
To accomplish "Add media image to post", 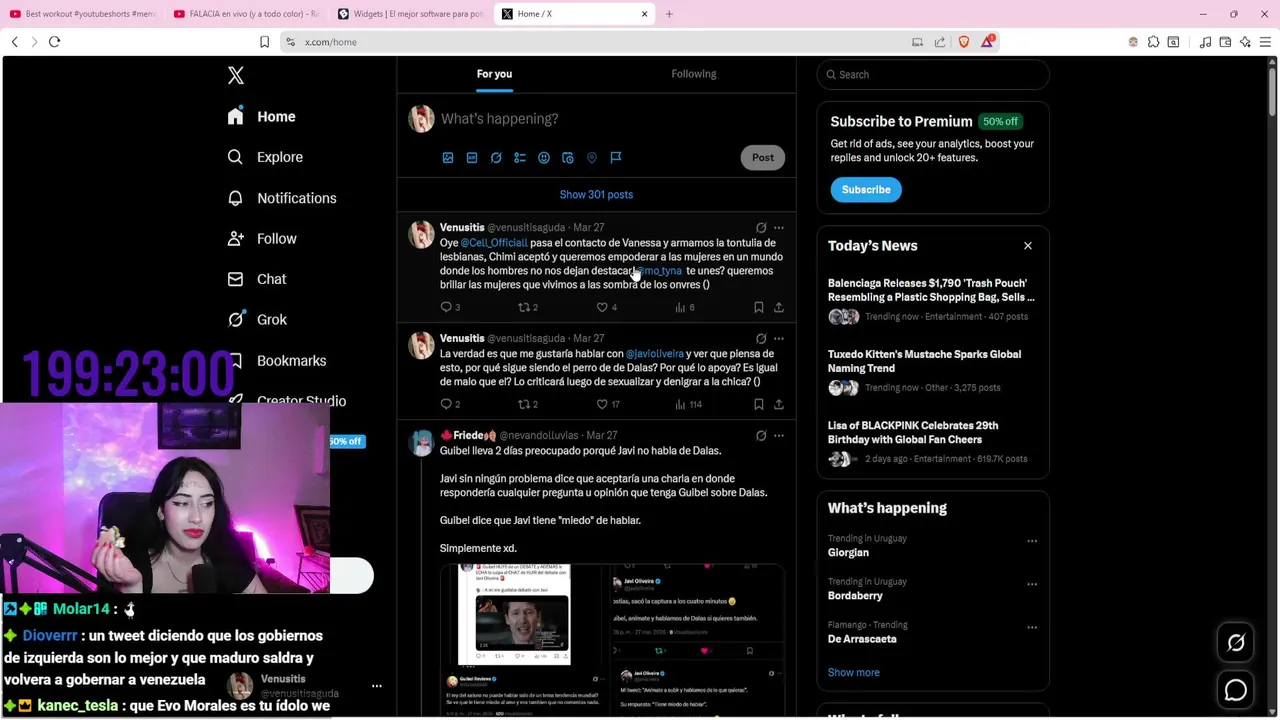I will point(448,158).
